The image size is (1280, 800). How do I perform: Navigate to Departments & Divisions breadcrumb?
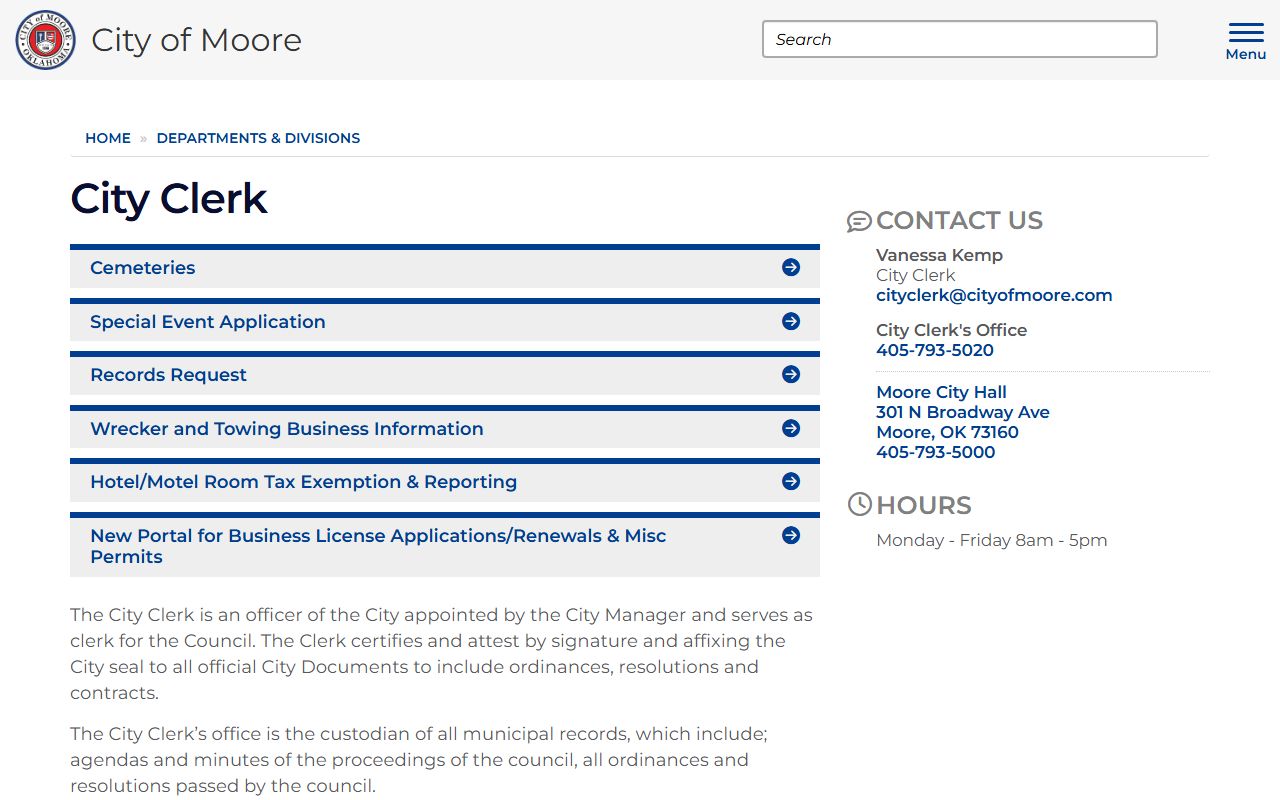pyautogui.click(x=258, y=138)
